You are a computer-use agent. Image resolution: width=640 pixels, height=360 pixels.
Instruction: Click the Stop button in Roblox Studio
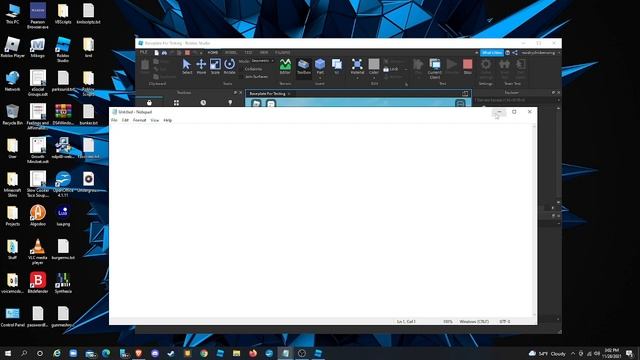coord(468,66)
